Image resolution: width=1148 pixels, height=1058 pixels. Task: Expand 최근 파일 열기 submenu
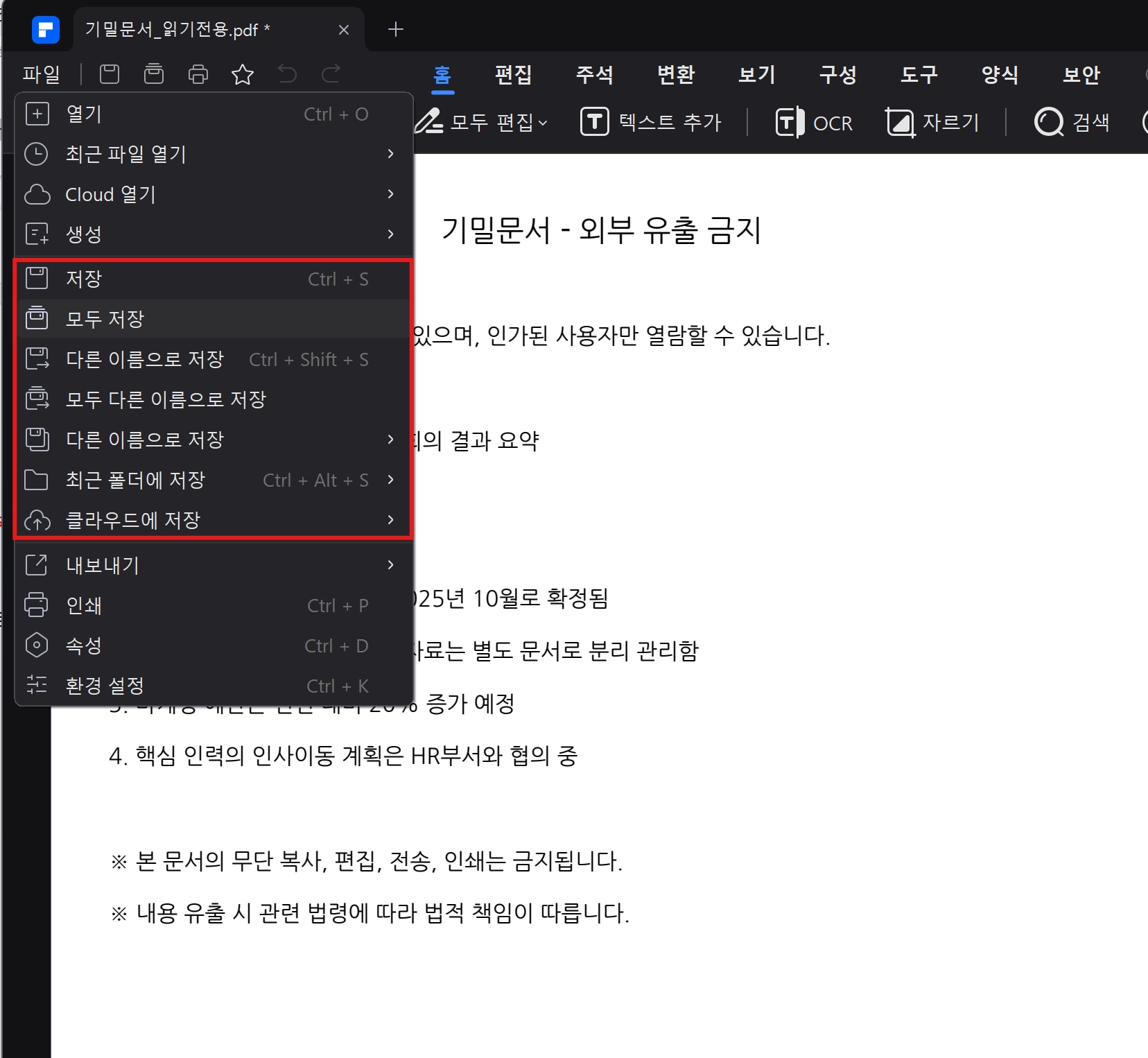point(214,154)
